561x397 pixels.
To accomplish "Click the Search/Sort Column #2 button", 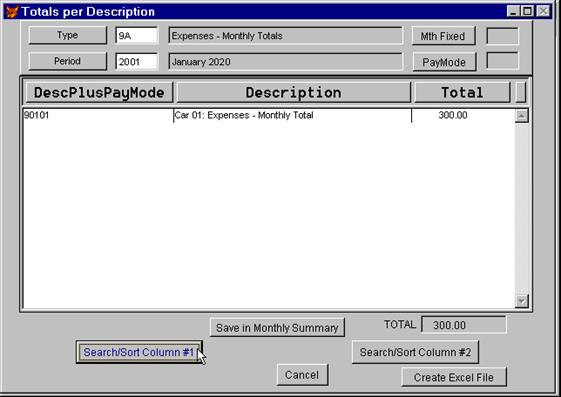I will [x=415, y=352].
